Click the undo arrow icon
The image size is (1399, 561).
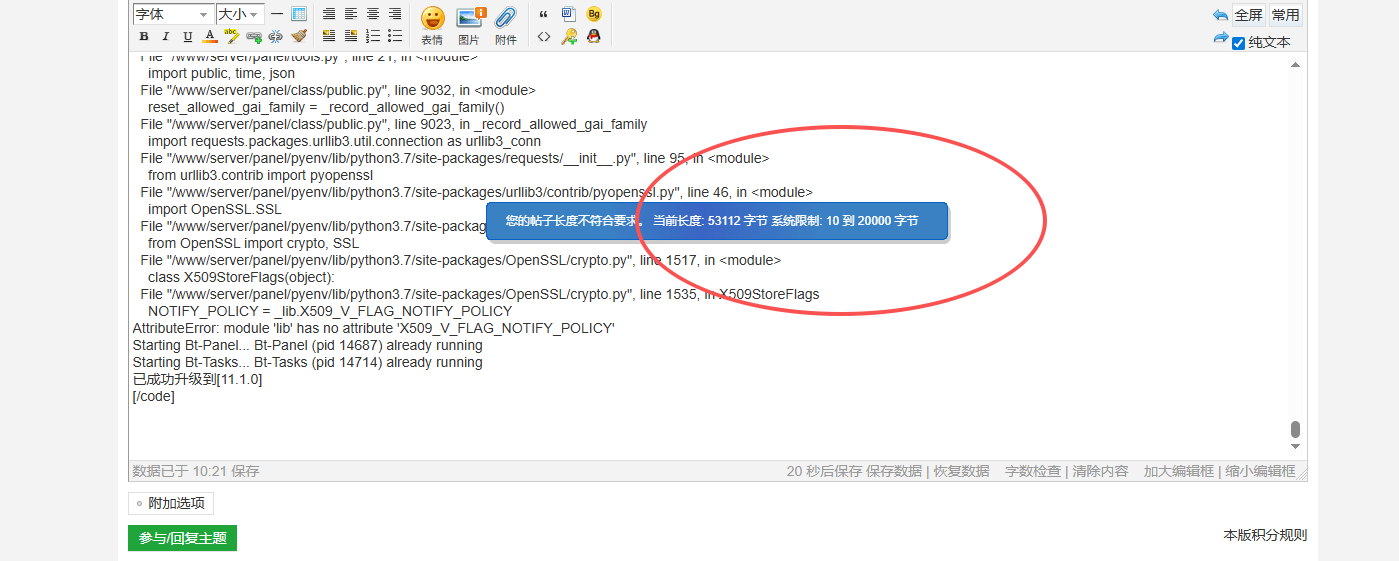1220,15
